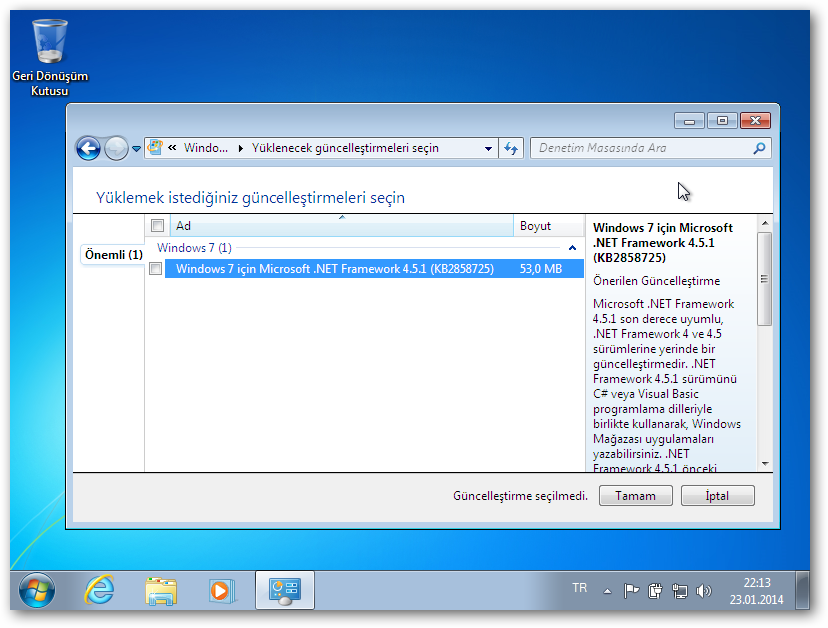The image size is (828, 628).
Task: Open the address bar history dropdown
Action: 488,148
